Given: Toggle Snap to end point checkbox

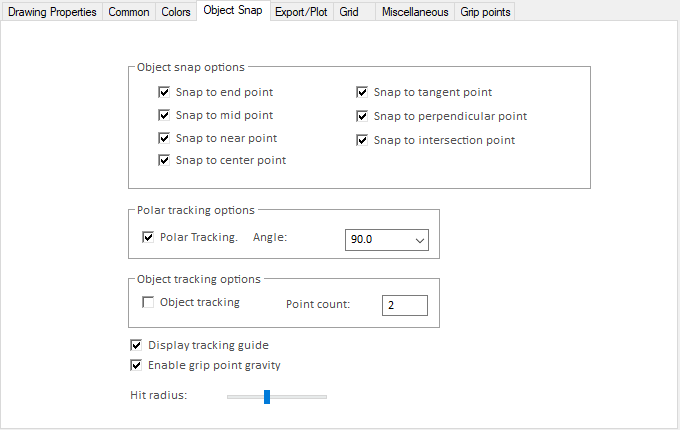Looking at the screenshot, I should (x=164, y=92).
